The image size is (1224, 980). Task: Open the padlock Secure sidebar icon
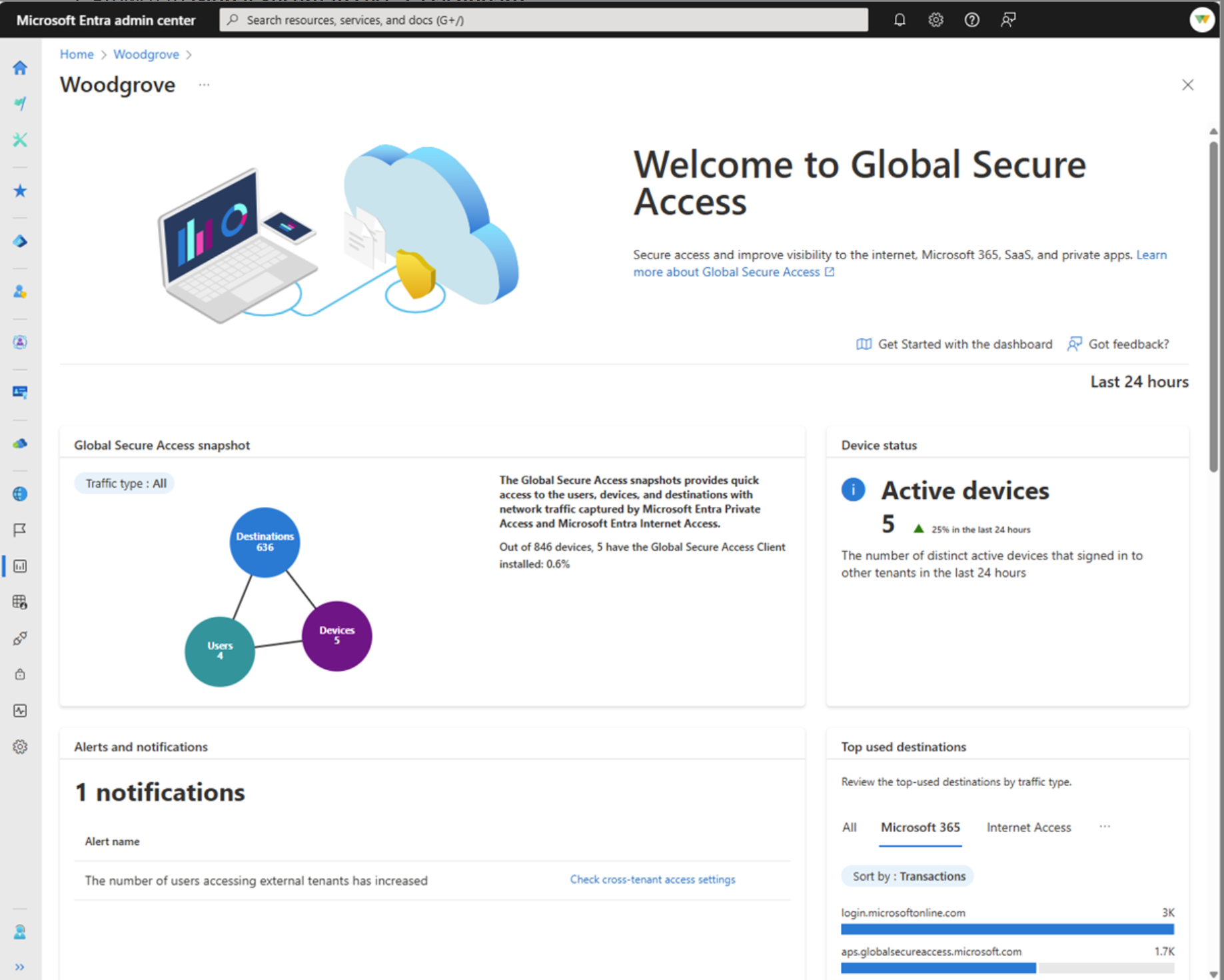[x=20, y=674]
